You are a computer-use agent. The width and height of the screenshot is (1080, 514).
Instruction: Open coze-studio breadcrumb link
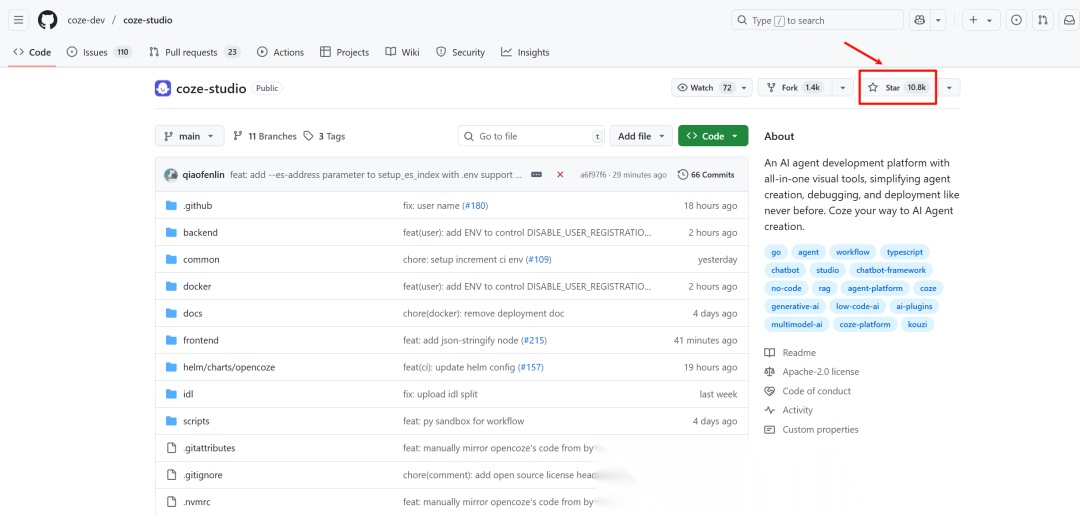pyautogui.click(x=147, y=20)
